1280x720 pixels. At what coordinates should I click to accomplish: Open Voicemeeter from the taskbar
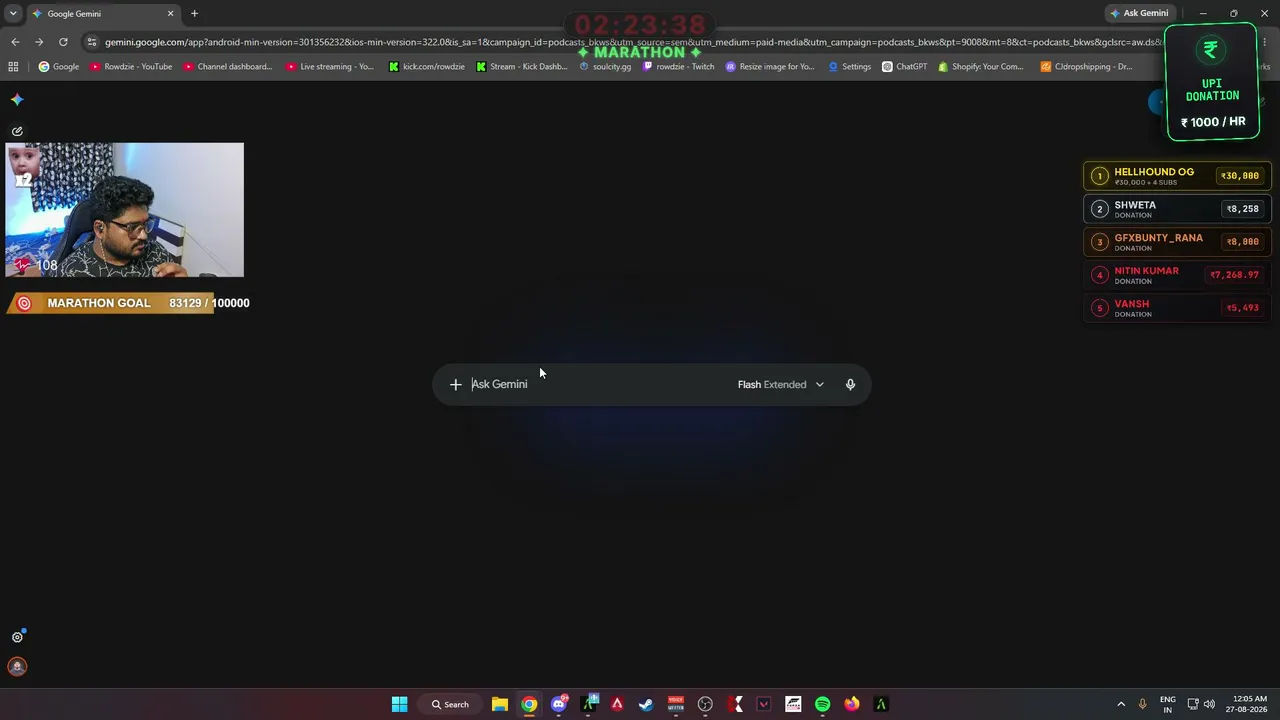click(x=676, y=704)
